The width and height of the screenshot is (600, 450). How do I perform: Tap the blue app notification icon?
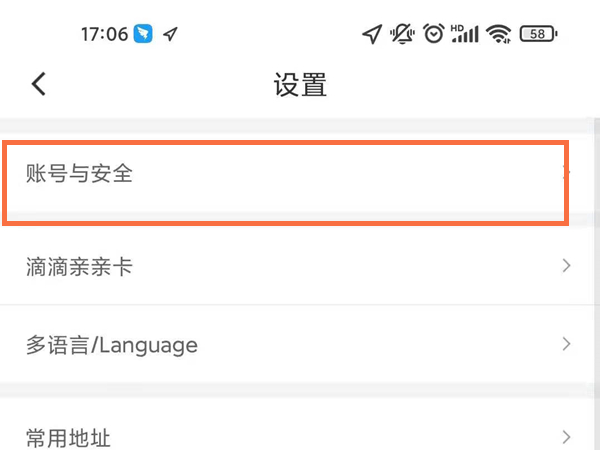pyautogui.click(x=146, y=34)
